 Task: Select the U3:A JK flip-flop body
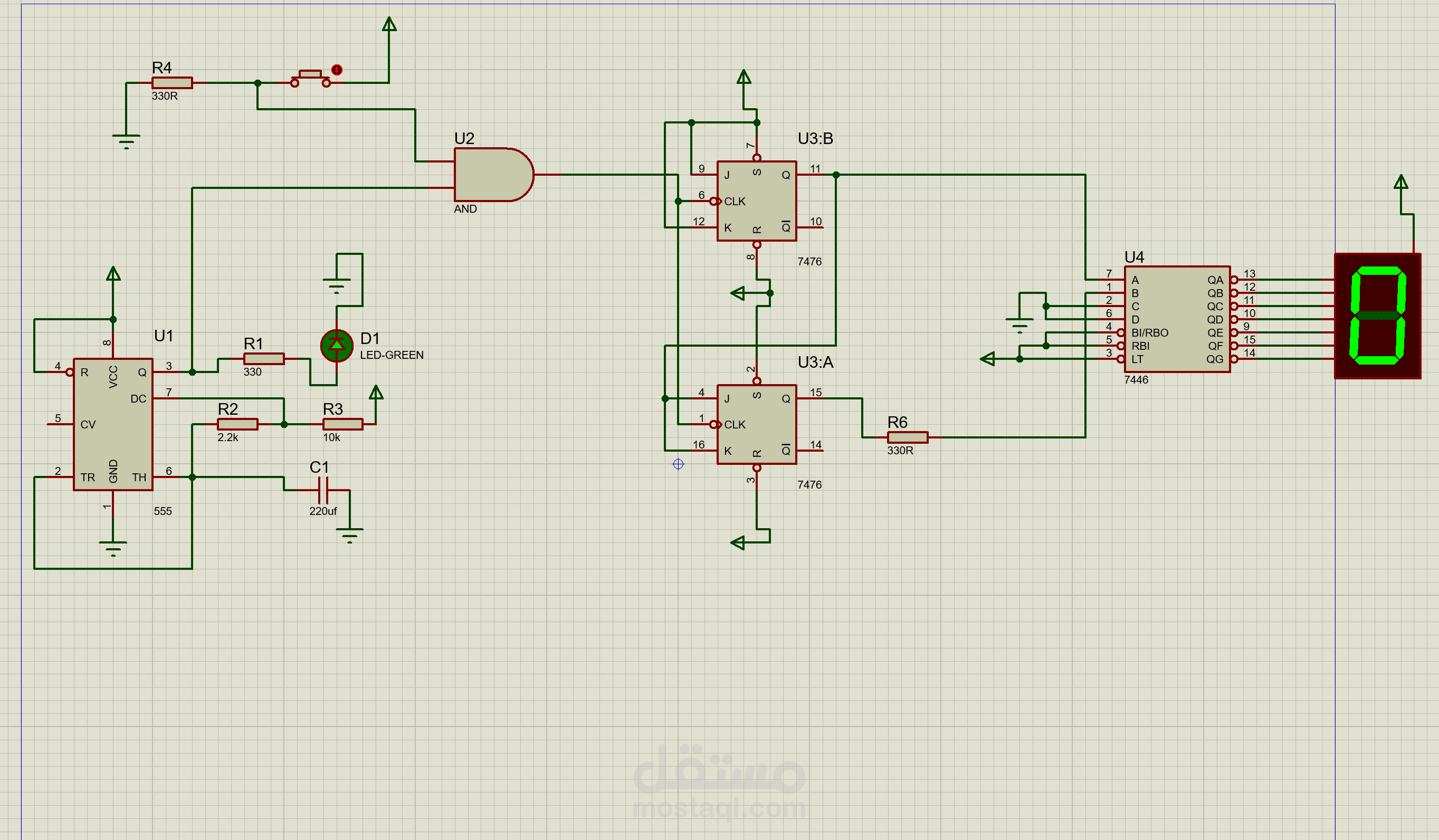tap(757, 424)
